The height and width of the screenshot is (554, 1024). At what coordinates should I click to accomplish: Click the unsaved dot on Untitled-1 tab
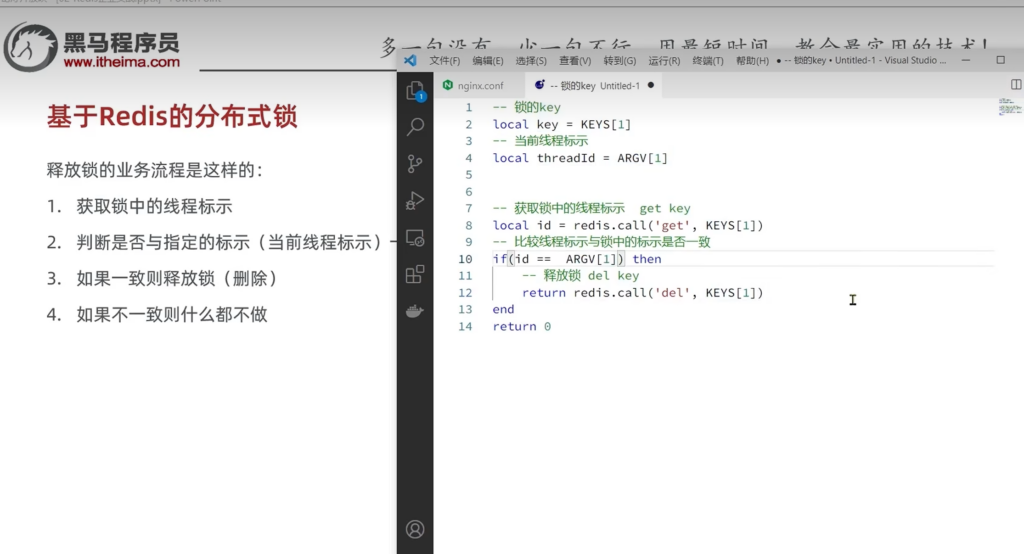(x=651, y=86)
